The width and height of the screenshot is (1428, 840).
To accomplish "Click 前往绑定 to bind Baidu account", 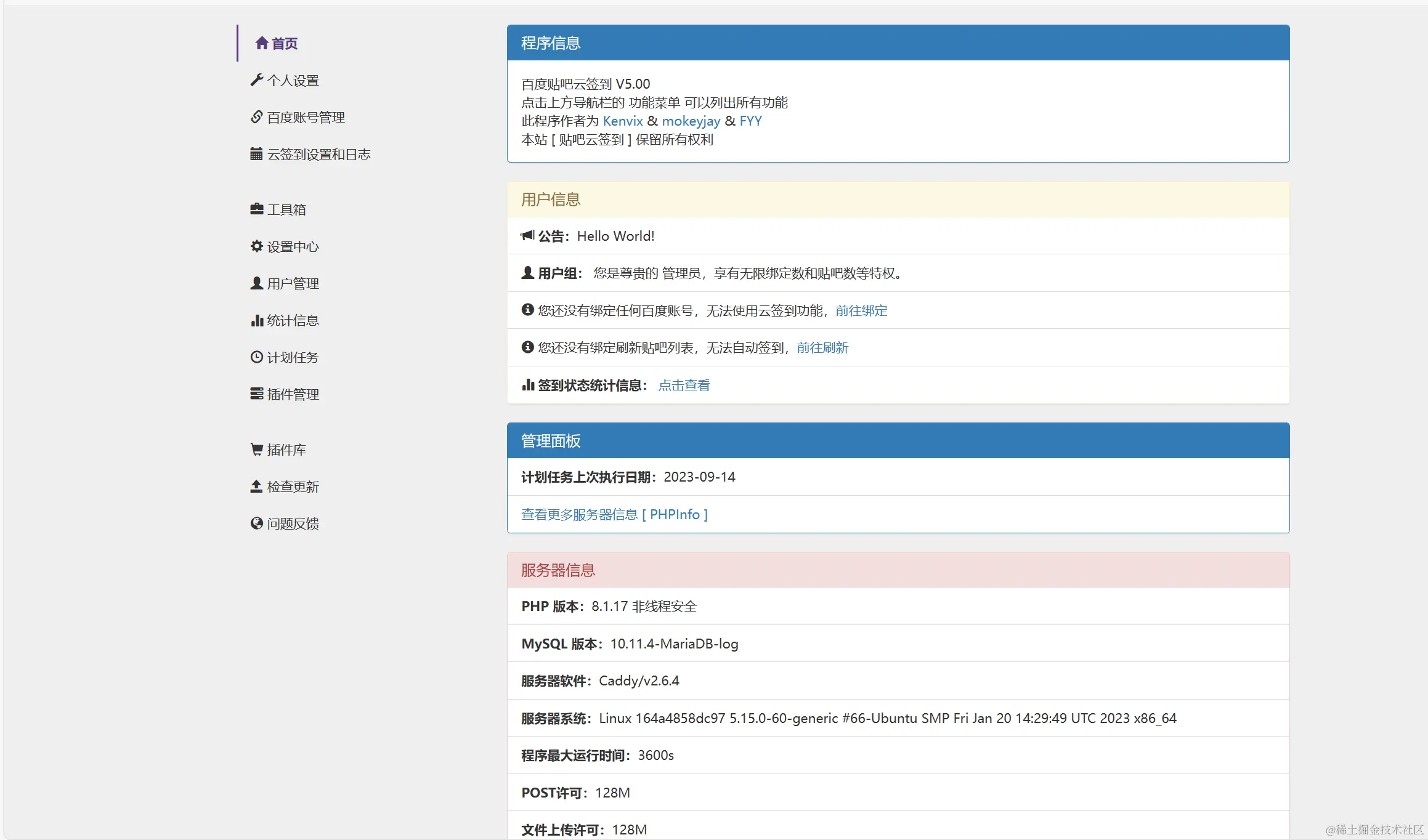I will [861, 311].
